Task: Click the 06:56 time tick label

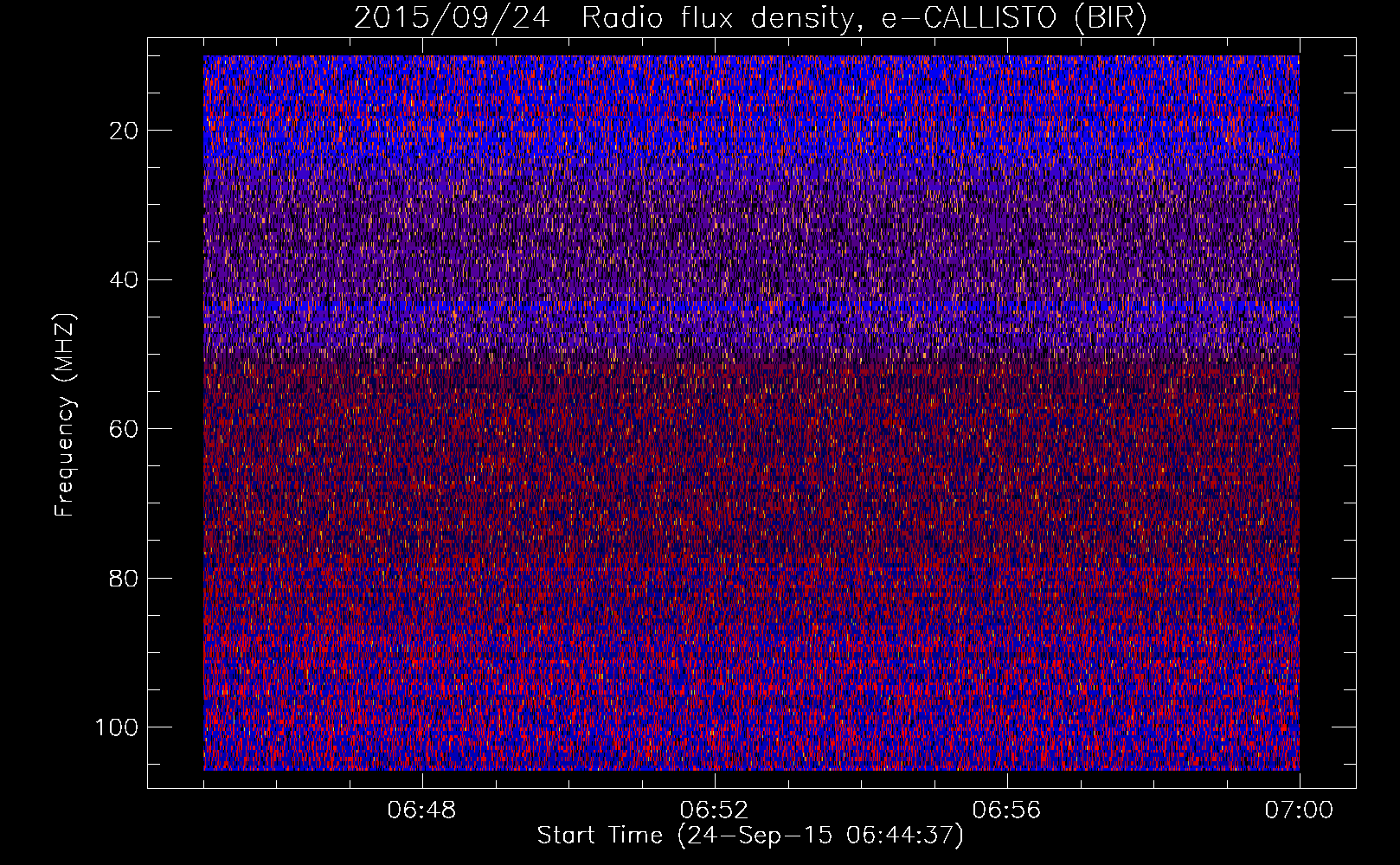Action: 1006,811
